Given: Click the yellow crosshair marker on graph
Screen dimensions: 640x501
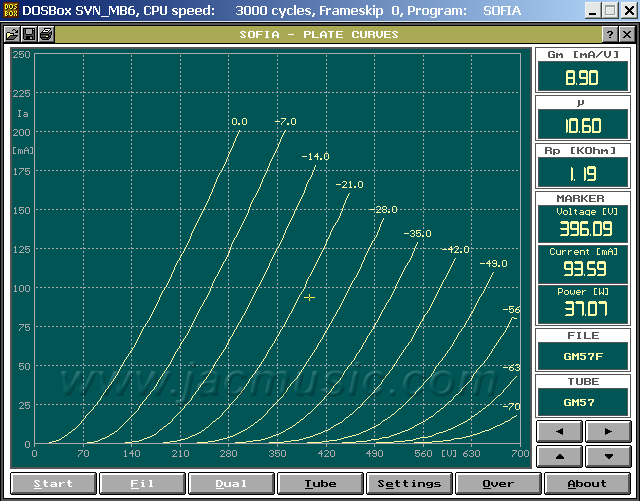Looking at the screenshot, I should coord(309,298).
